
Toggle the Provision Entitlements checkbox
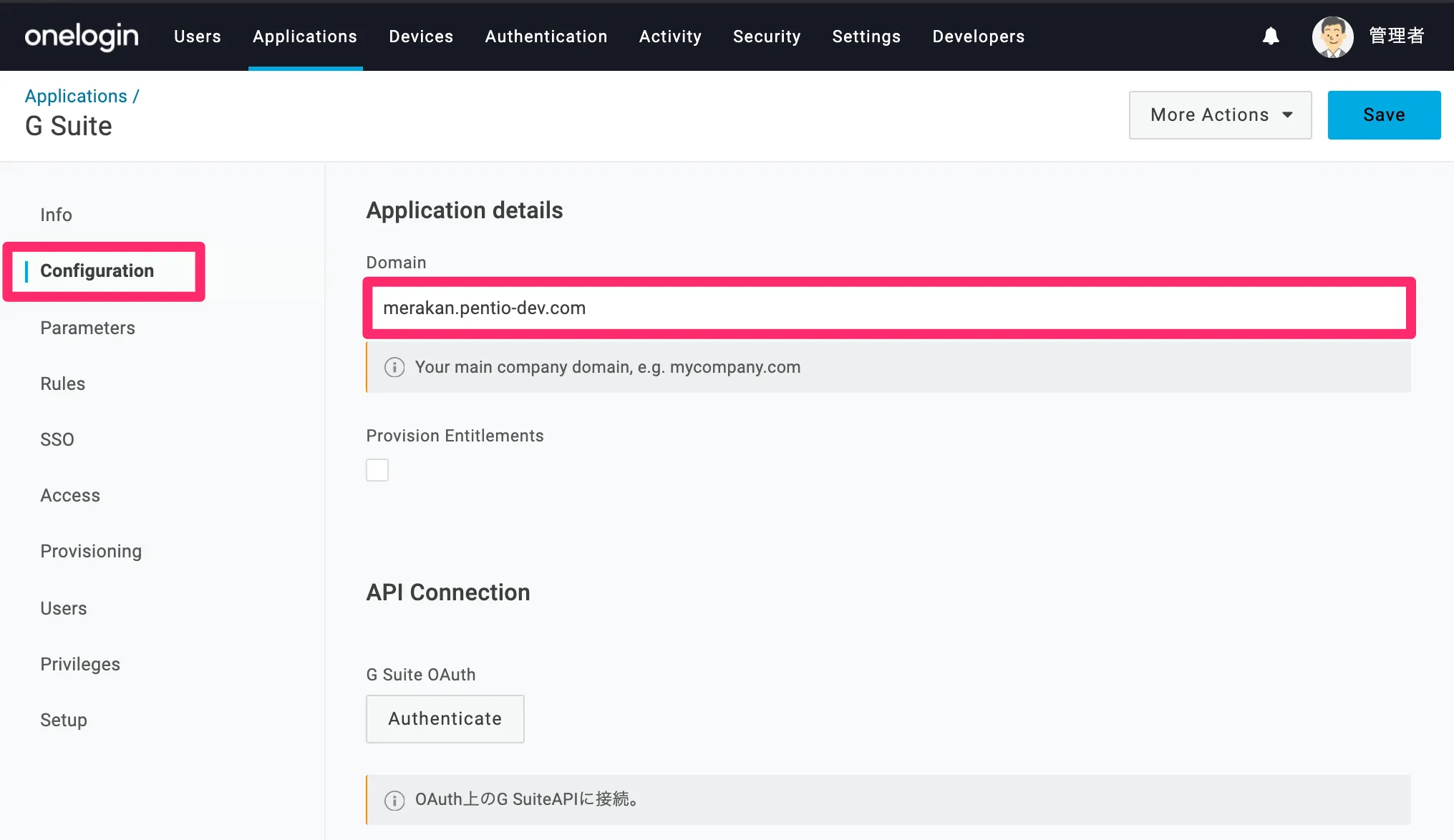pyautogui.click(x=377, y=470)
